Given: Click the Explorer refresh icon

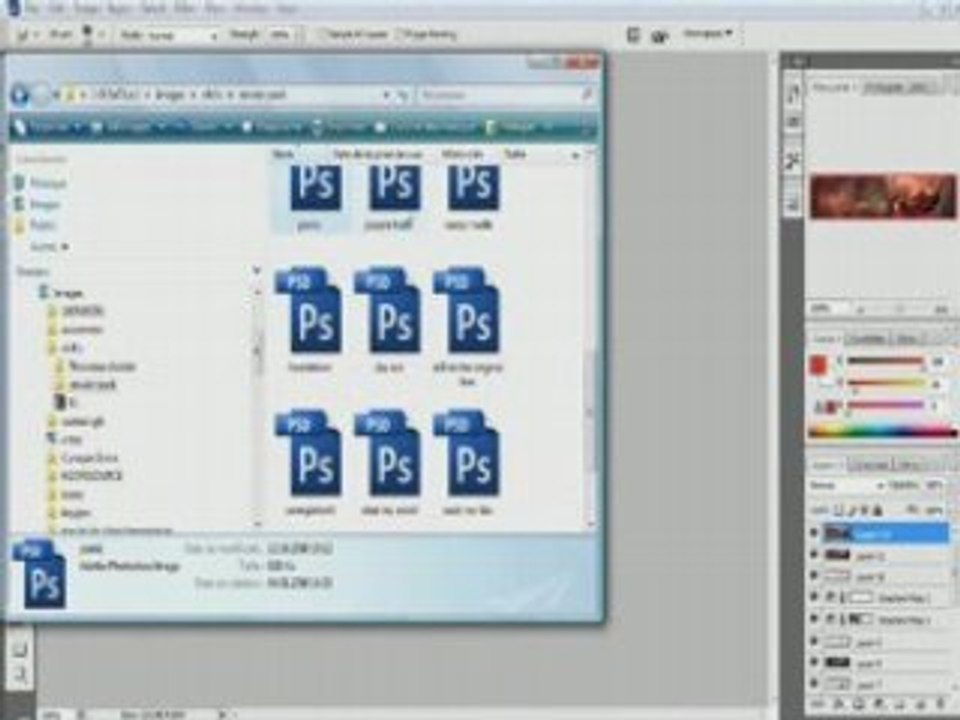Looking at the screenshot, I should (403, 95).
